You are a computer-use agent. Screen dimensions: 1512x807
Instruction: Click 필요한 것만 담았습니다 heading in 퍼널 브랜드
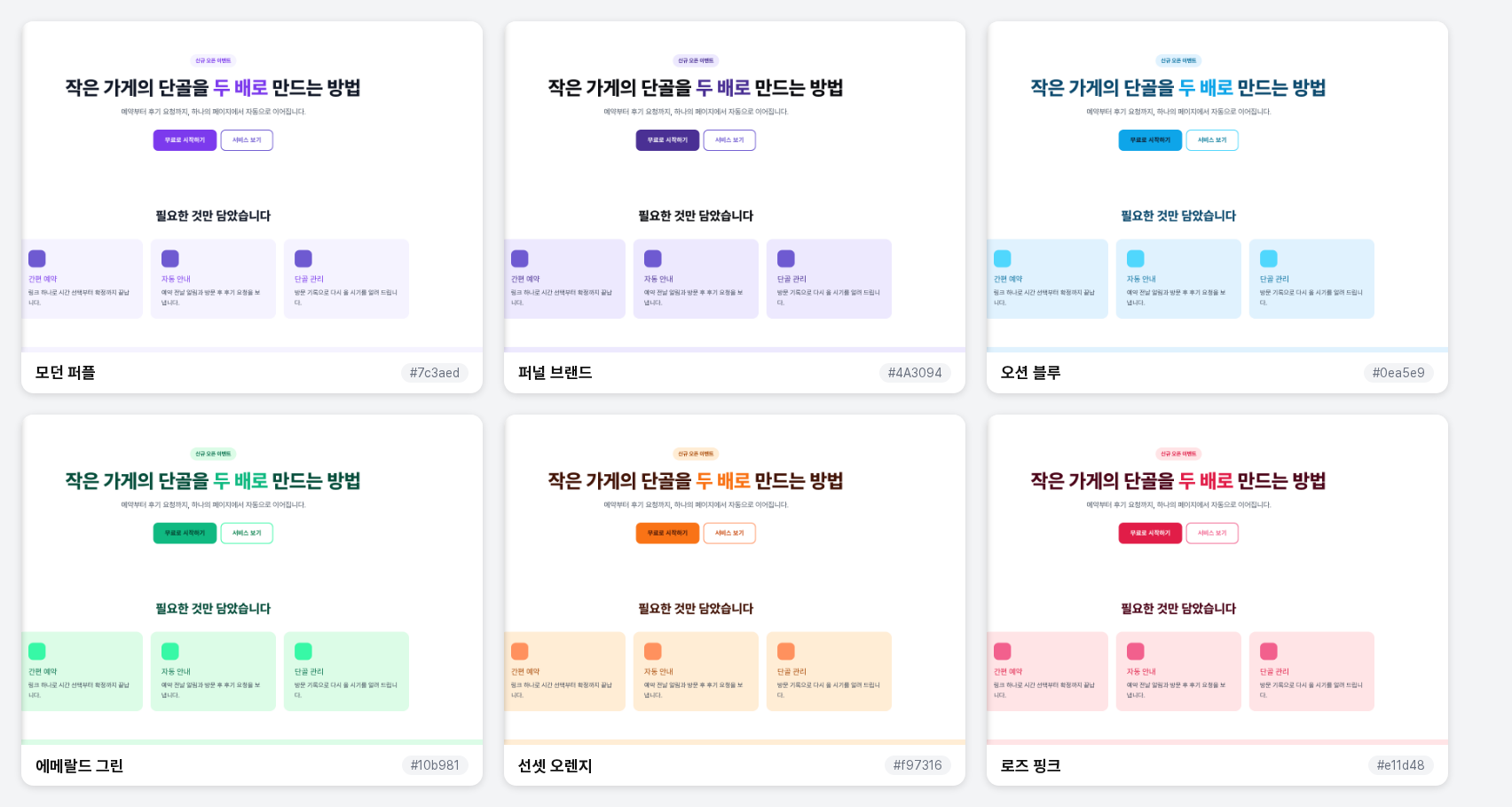696,216
